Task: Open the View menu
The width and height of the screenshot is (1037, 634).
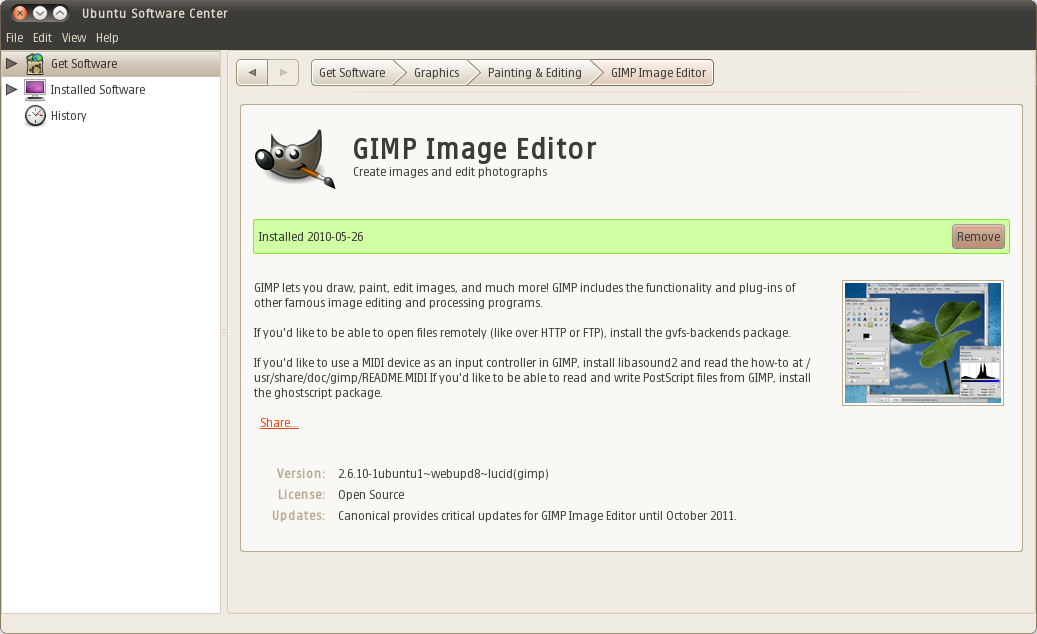Action: tap(74, 38)
